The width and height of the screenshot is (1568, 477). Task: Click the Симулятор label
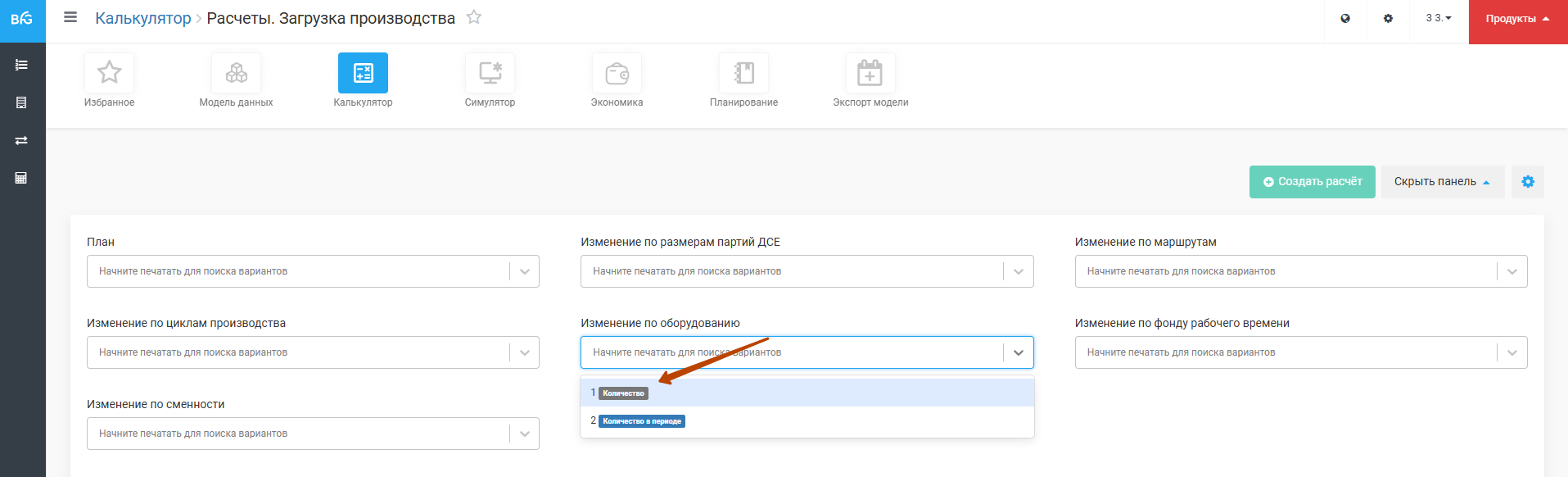[x=490, y=102]
